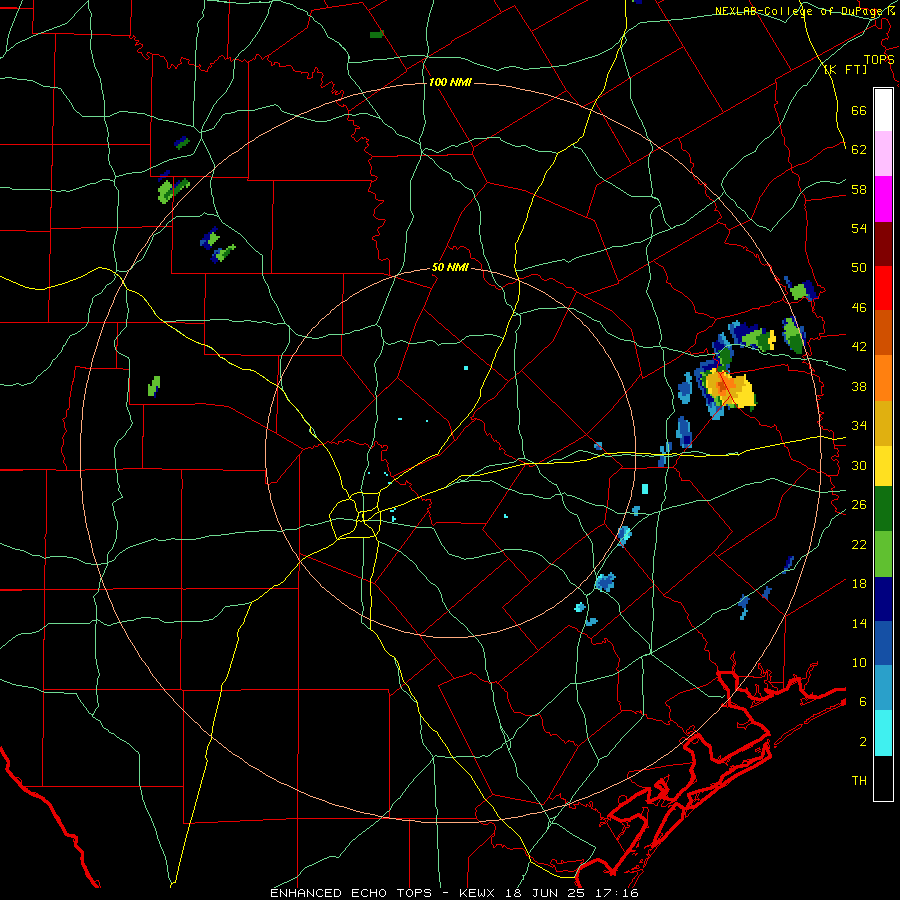Select the light pink legend swatch

pos(883,154)
